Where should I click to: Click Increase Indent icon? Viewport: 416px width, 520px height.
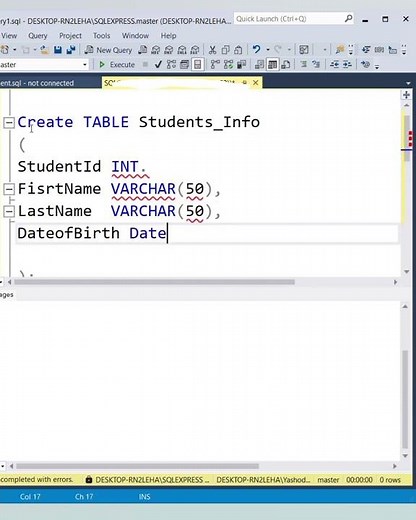pos(347,64)
